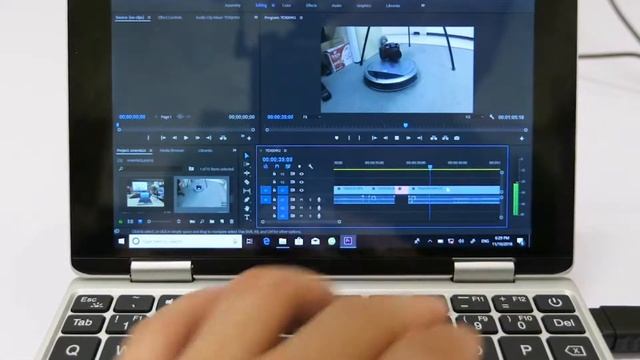Screen dimensions: 640x360
Task: Step forward one frame in Program monitor
Action: point(408,138)
